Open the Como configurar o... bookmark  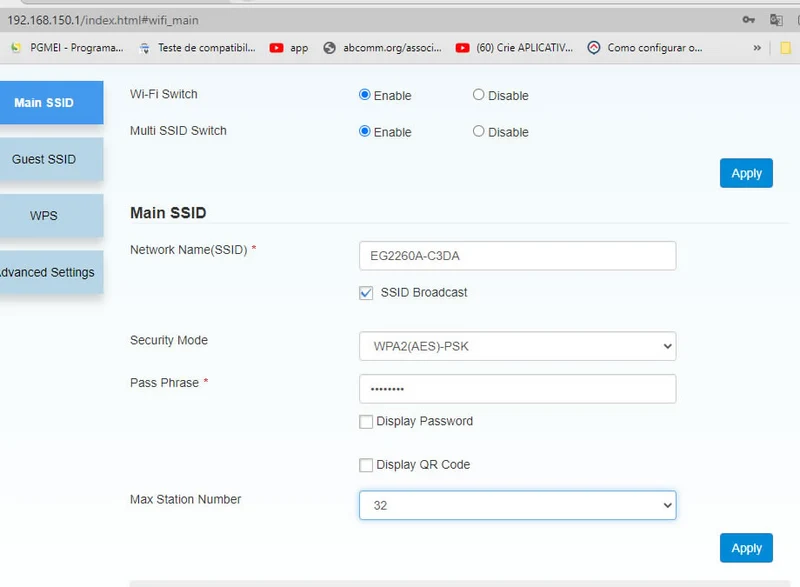coord(645,47)
